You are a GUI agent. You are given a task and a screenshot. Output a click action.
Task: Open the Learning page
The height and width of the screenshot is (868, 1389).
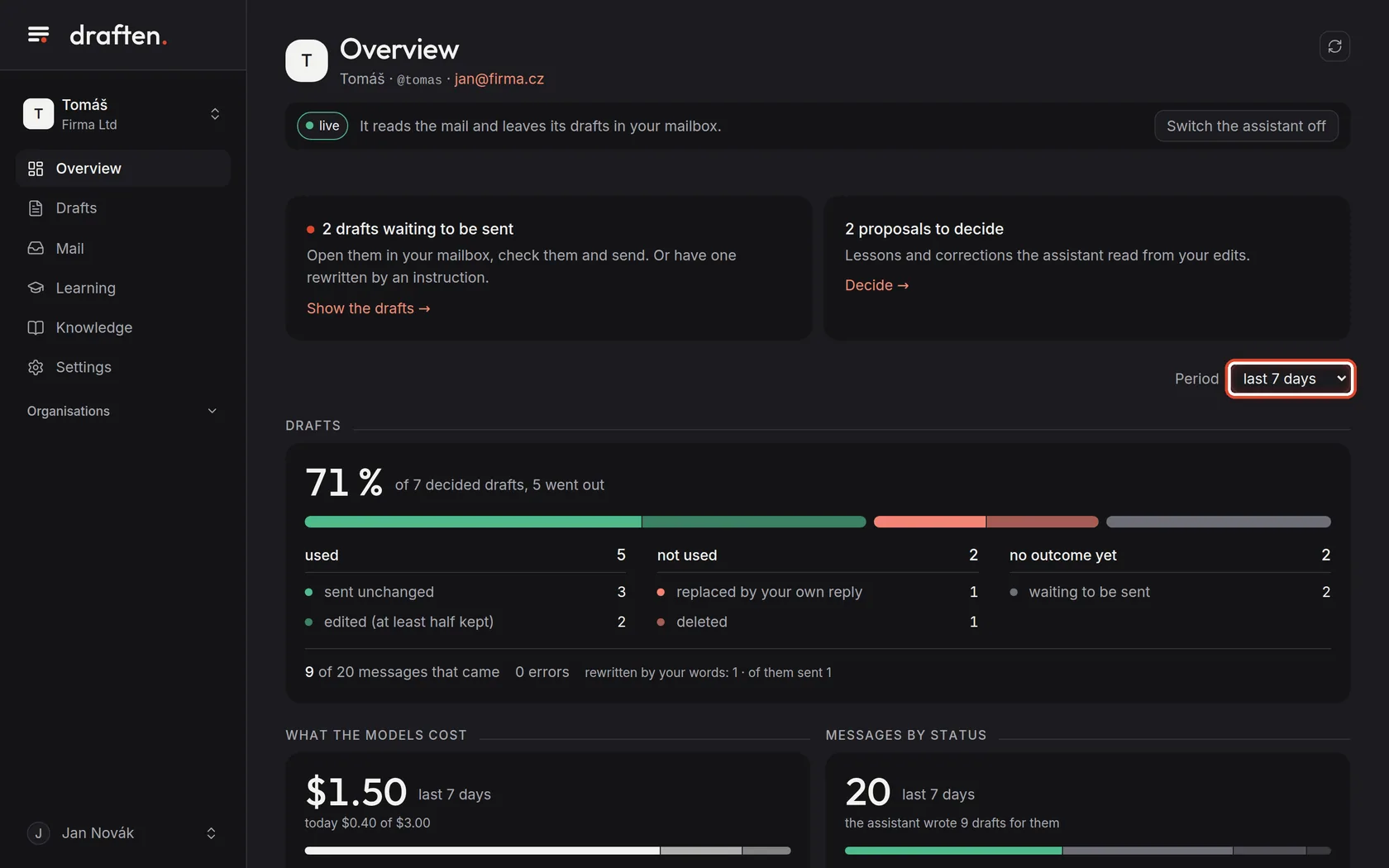[x=123, y=288]
